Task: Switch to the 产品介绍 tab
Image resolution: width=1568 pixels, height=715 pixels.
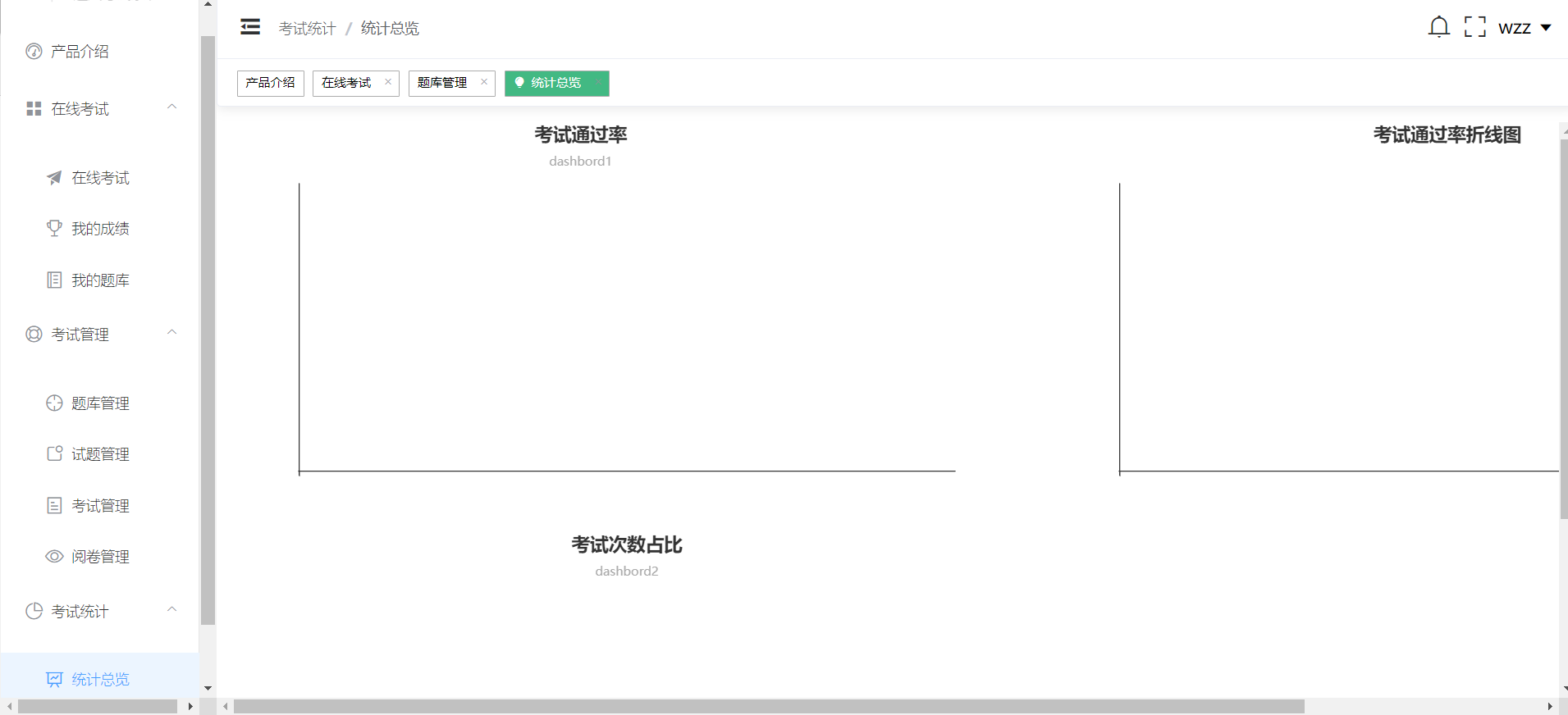Action: [271, 83]
